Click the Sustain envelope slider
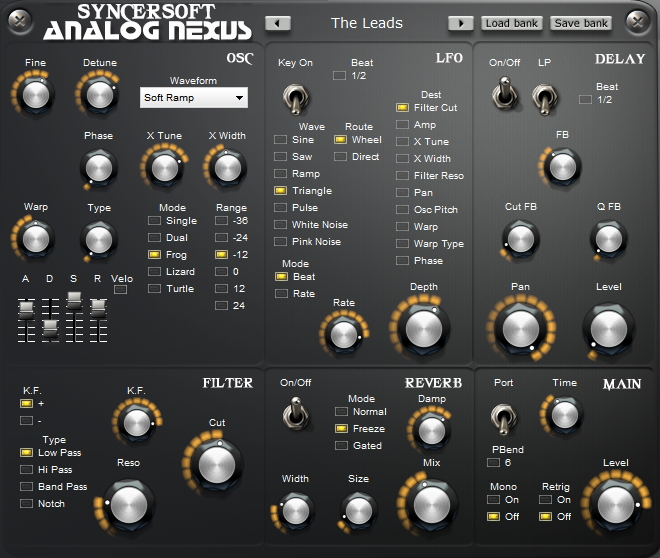The width and height of the screenshot is (660, 558). click(x=75, y=300)
